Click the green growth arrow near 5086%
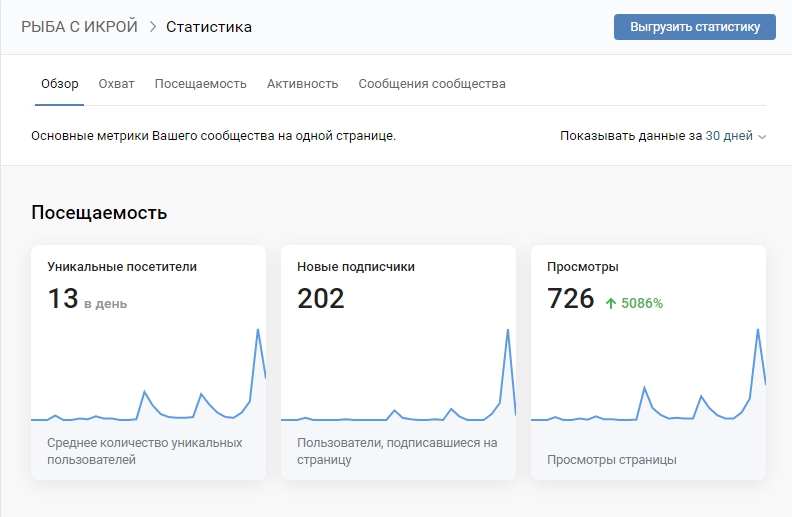792x517 pixels. (611, 303)
